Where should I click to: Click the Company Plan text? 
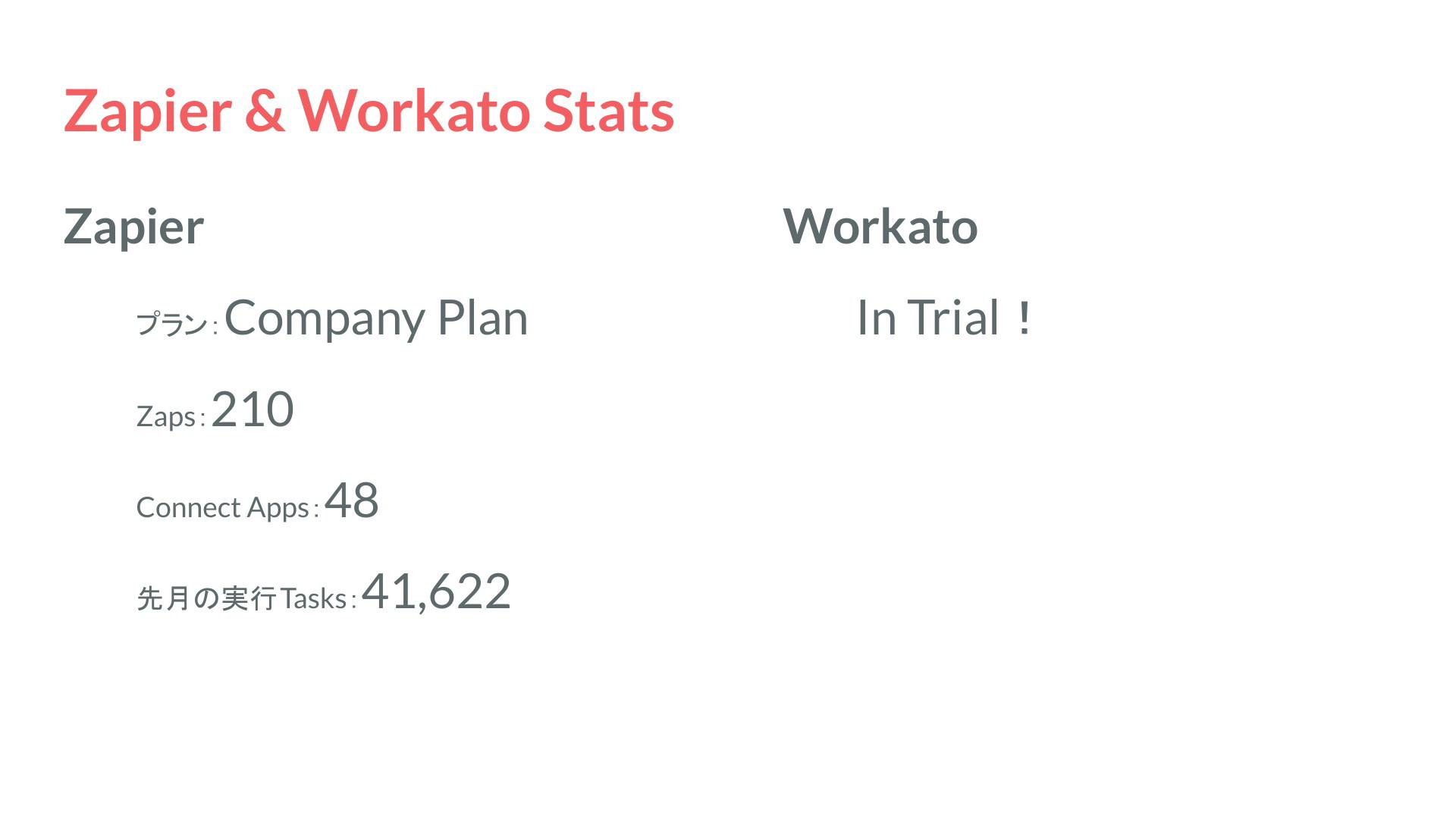pos(376,318)
